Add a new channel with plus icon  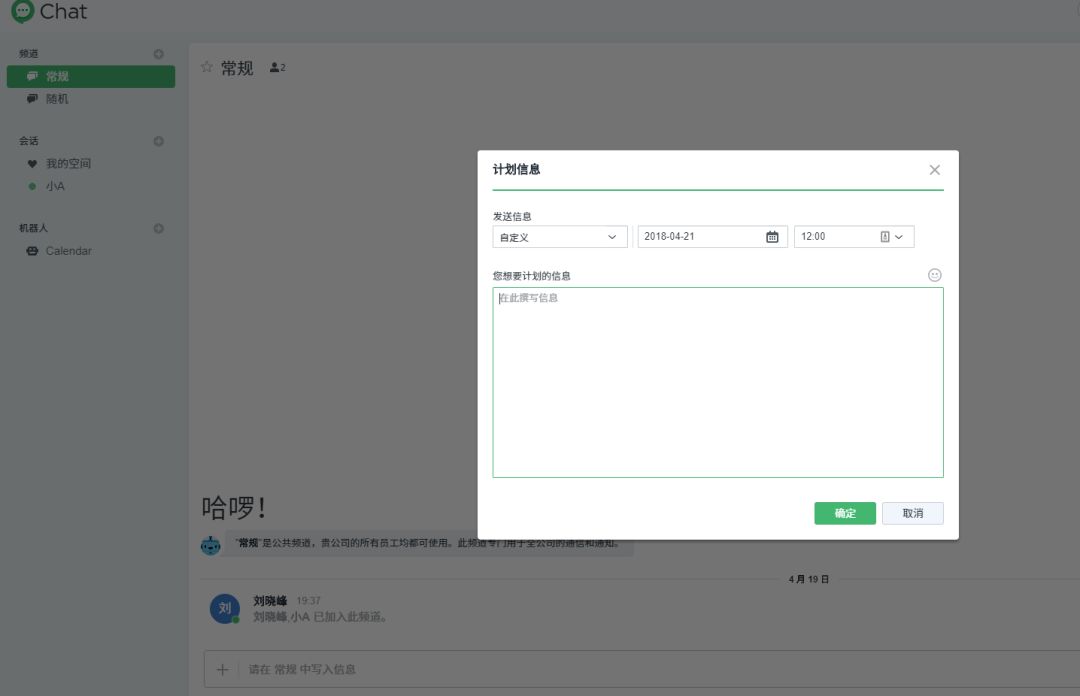coord(158,54)
